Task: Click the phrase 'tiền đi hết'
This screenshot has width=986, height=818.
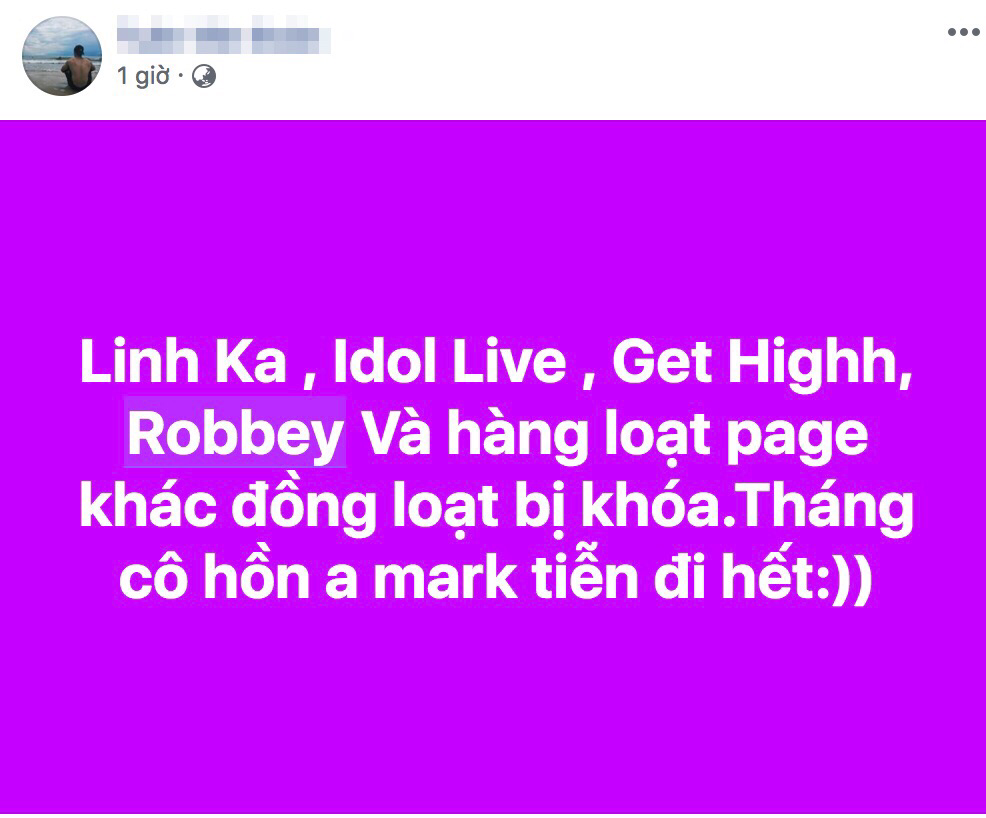Action: (x=673, y=575)
